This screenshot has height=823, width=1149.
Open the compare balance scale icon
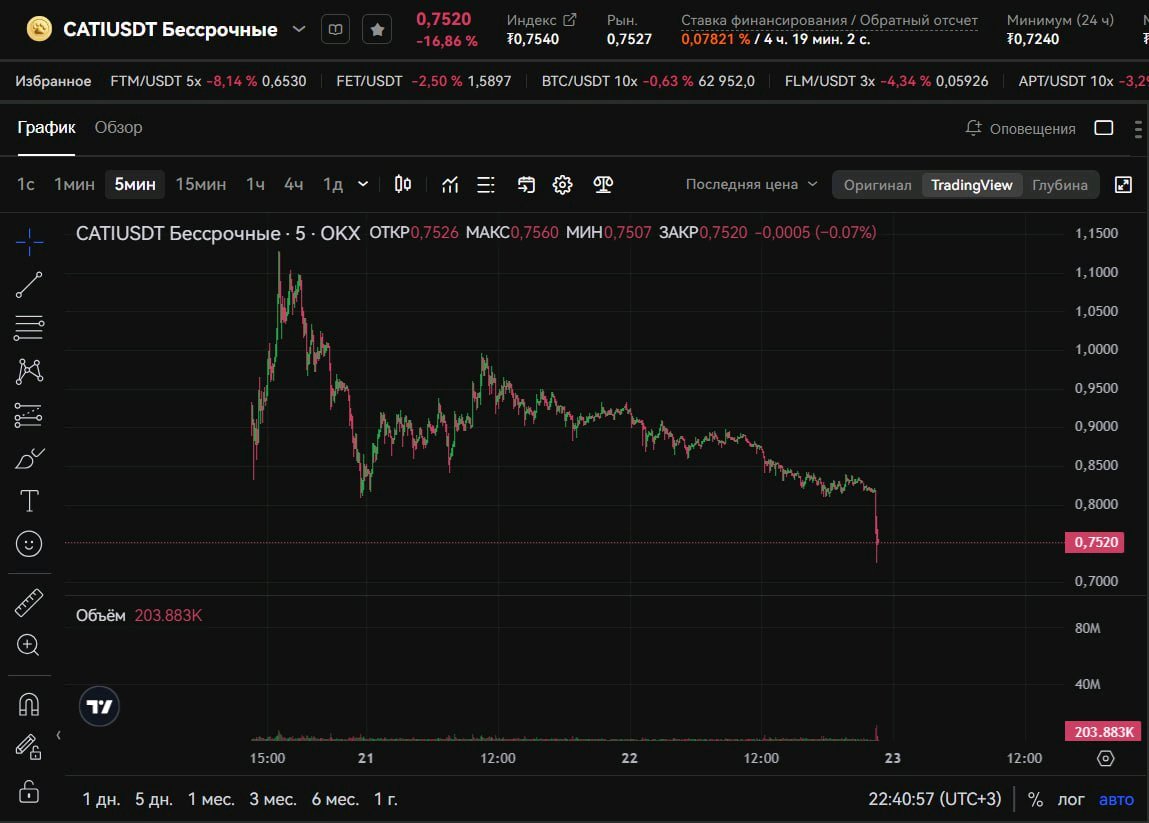point(603,185)
